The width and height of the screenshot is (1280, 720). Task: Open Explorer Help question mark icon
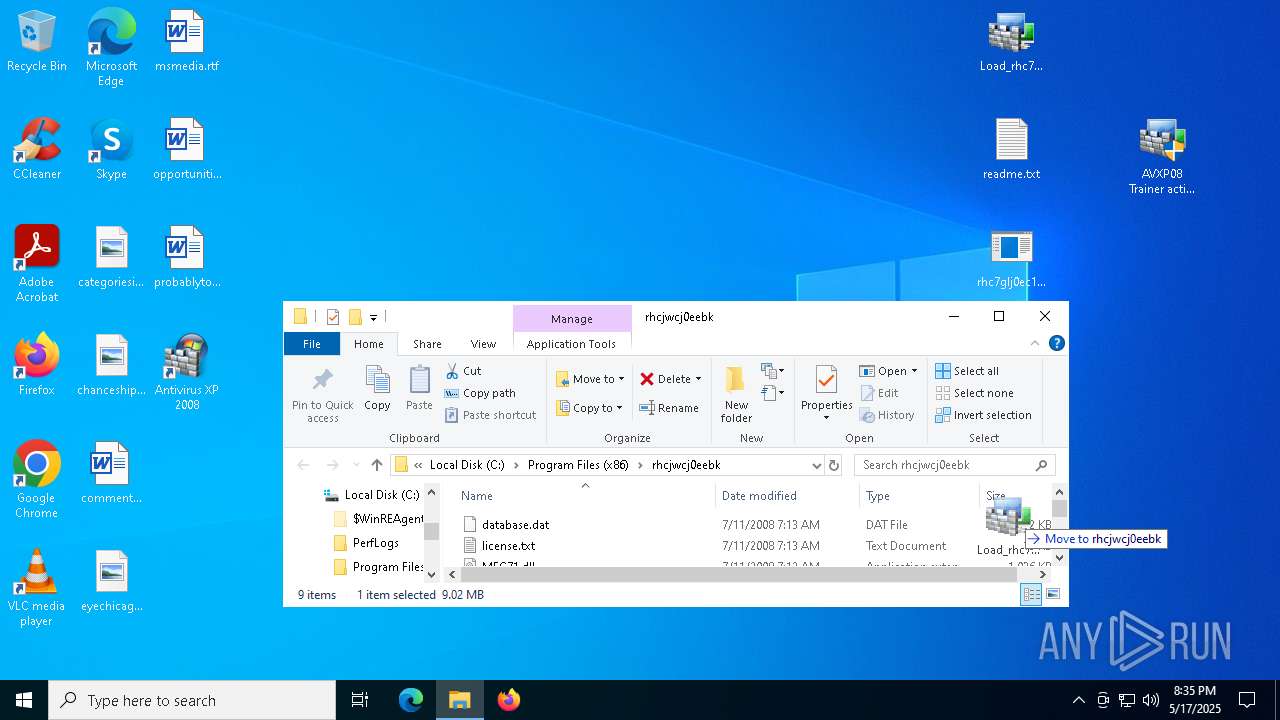(1056, 343)
